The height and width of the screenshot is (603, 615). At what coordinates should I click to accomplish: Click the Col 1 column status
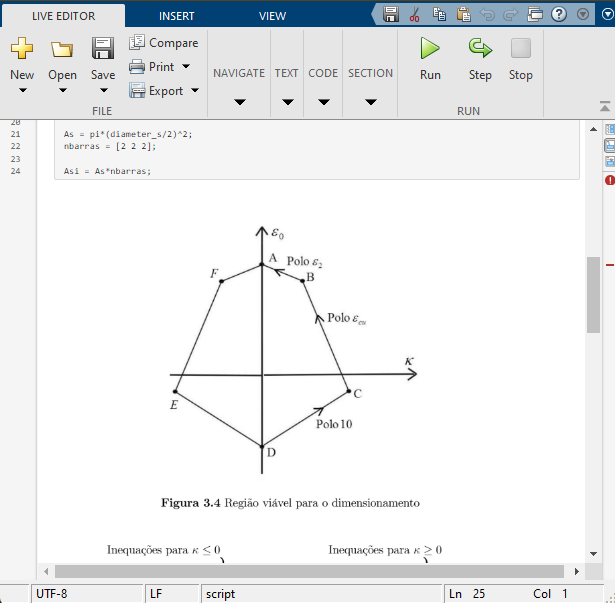point(550,594)
